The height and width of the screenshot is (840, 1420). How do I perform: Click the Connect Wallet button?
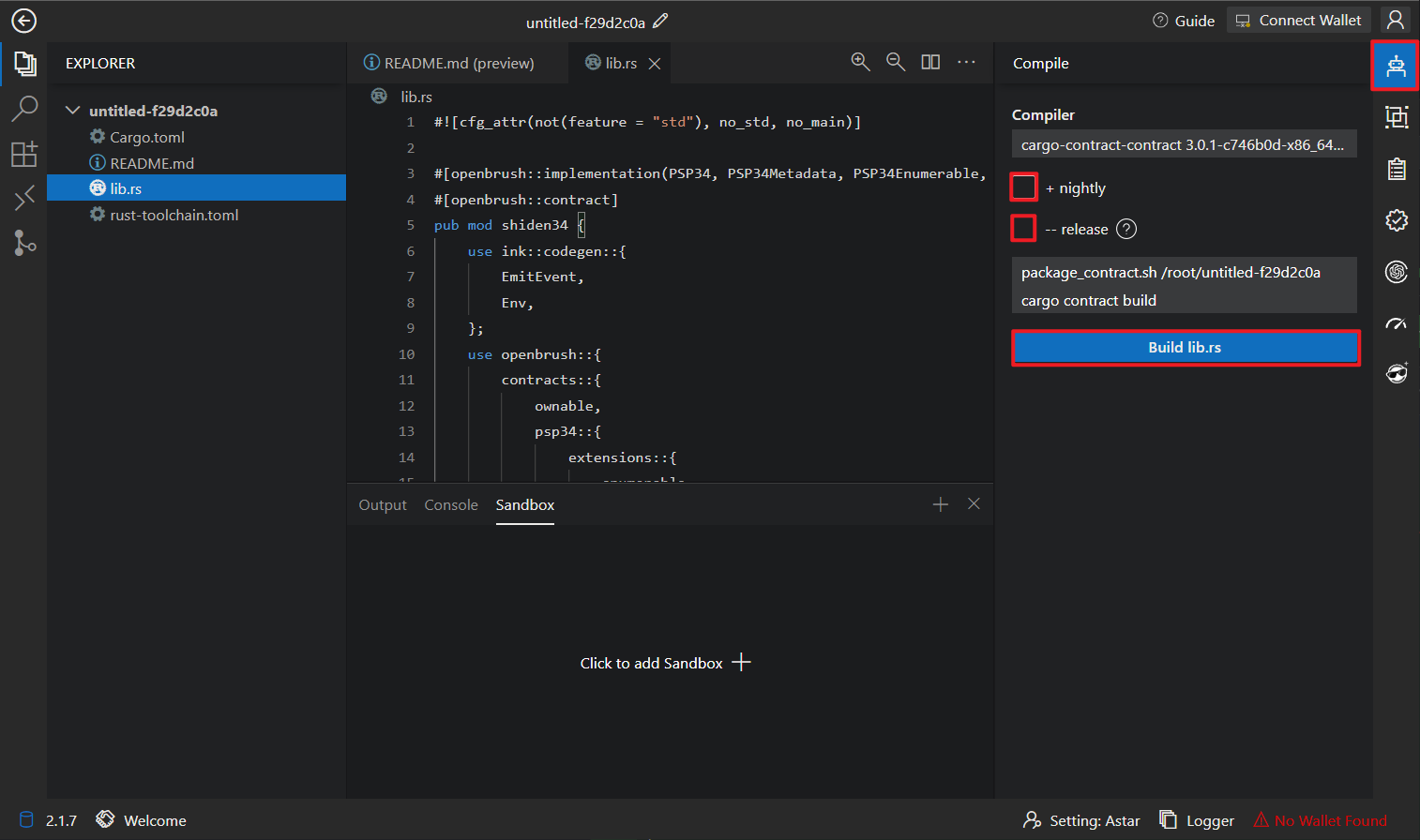[x=1299, y=20]
